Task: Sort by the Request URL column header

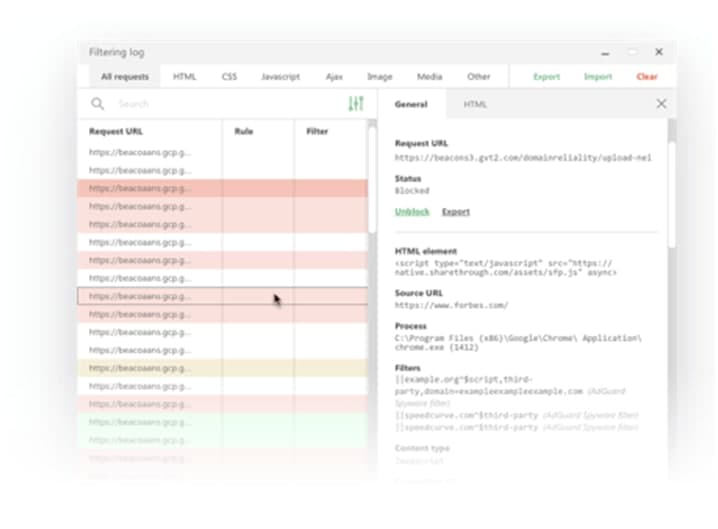Action: point(116,131)
